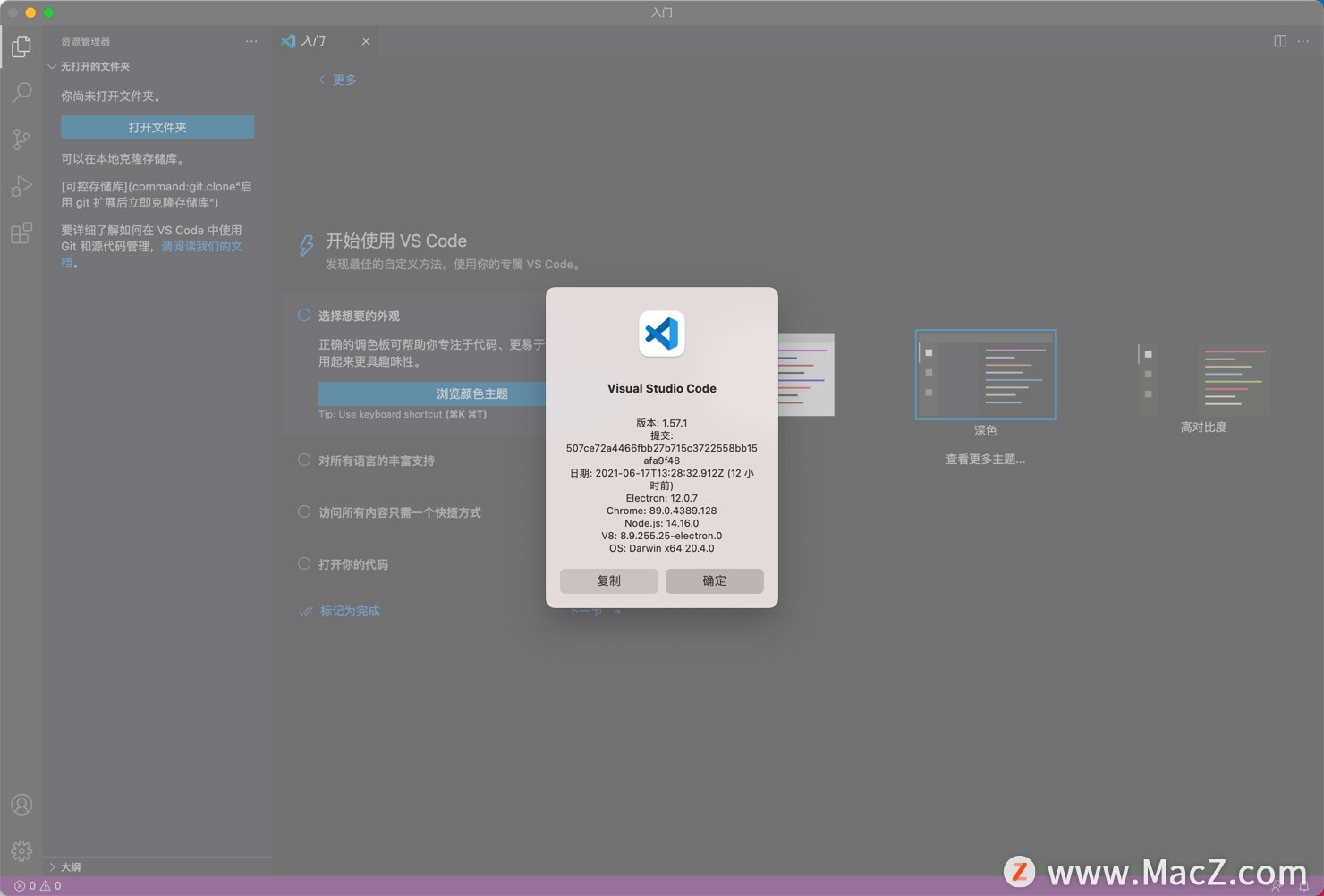Click the 资源管理器 panel title

tap(86, 41)
